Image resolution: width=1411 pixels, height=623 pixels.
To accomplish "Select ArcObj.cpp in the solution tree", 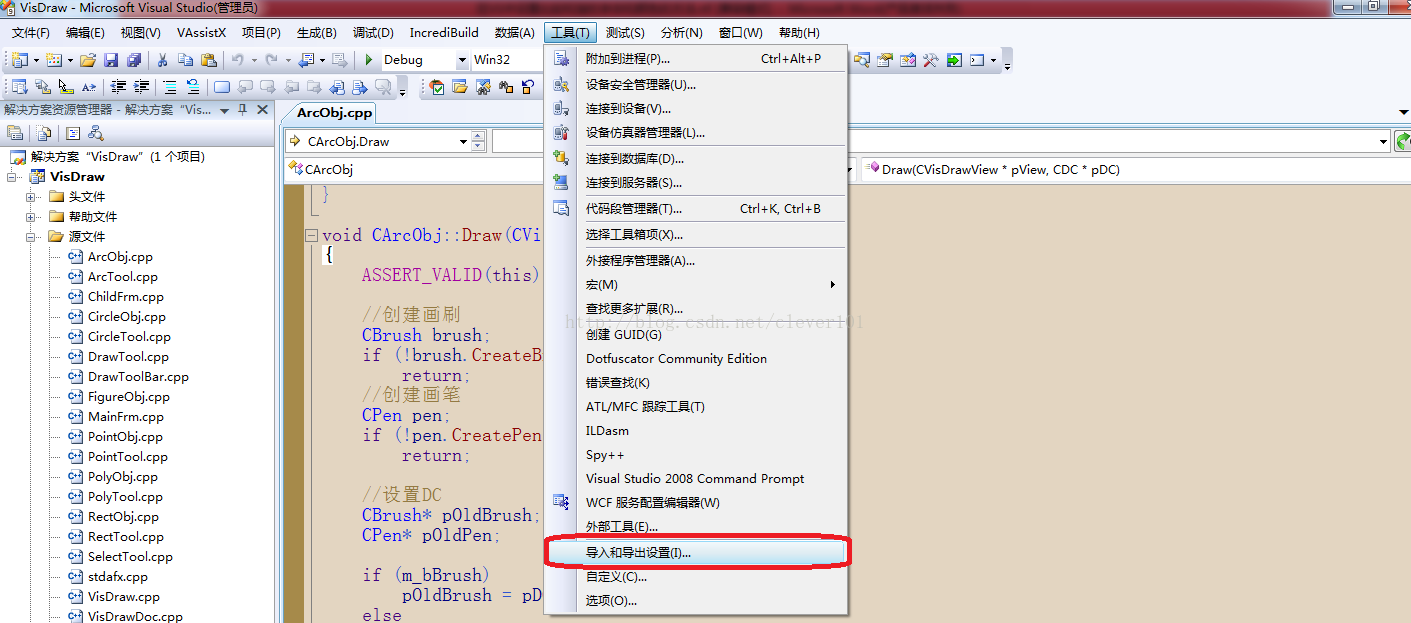I will pyautogui.click(x=120, y=257).
